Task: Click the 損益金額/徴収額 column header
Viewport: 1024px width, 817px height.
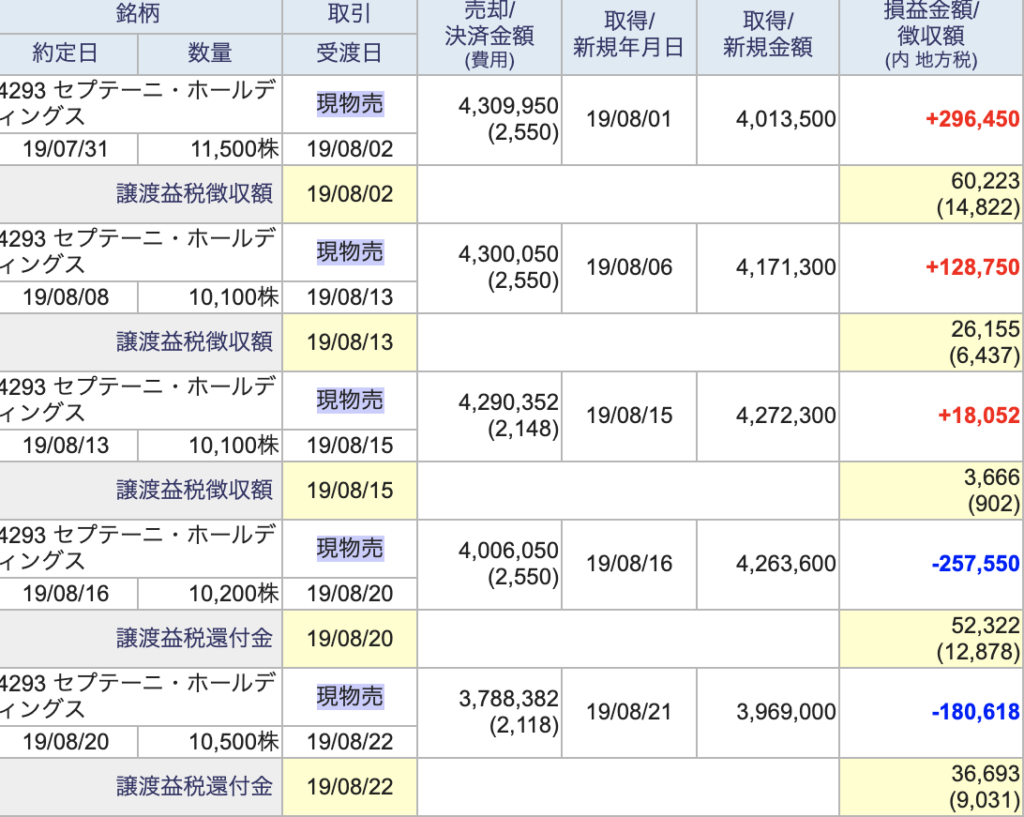Action: (x=931, y=36)
